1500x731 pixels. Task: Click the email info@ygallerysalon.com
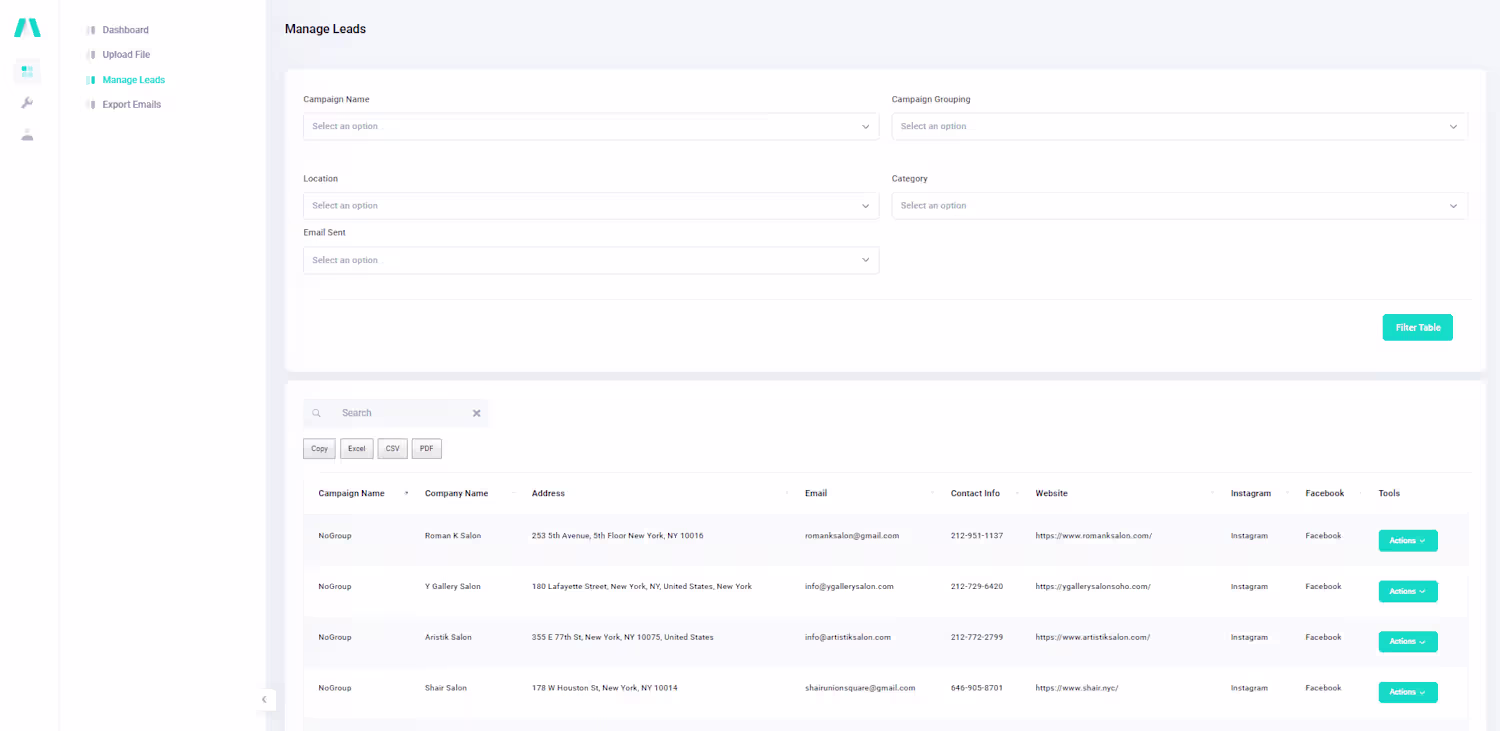tap(849, 587)
